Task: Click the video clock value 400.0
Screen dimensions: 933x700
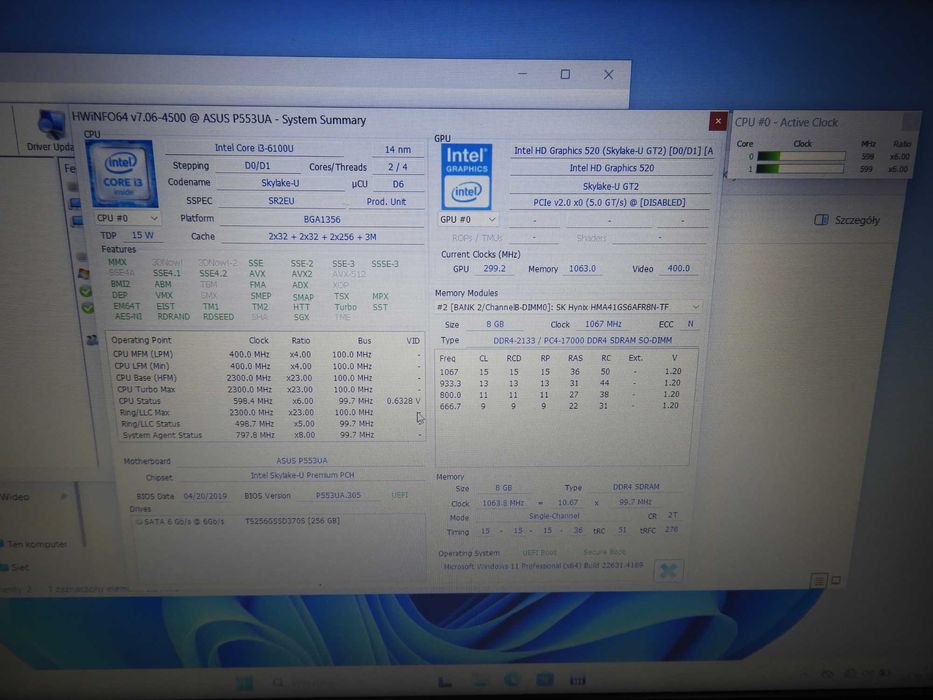Action: tap(678, 269)
